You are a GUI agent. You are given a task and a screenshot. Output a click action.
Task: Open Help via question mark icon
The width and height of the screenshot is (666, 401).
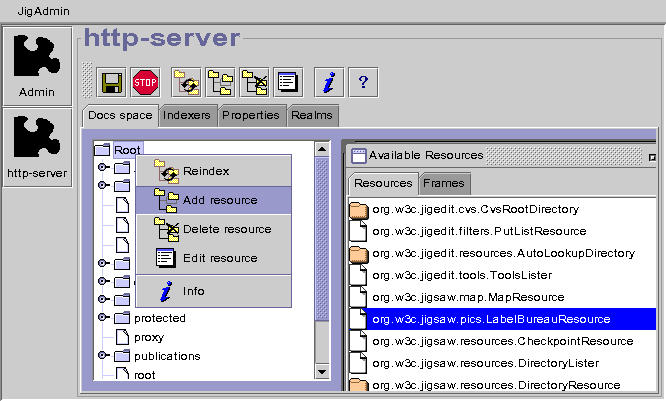[x=362, y=81]
